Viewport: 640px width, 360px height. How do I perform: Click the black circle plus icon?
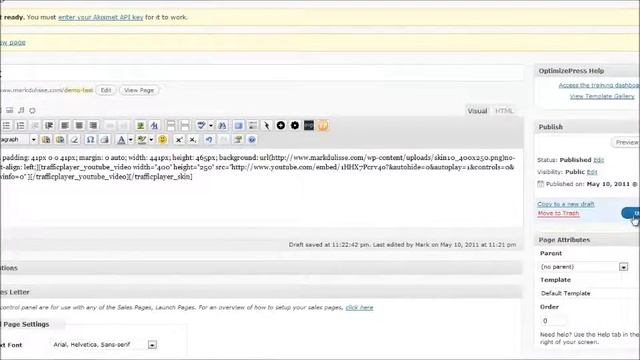(281, 125)
